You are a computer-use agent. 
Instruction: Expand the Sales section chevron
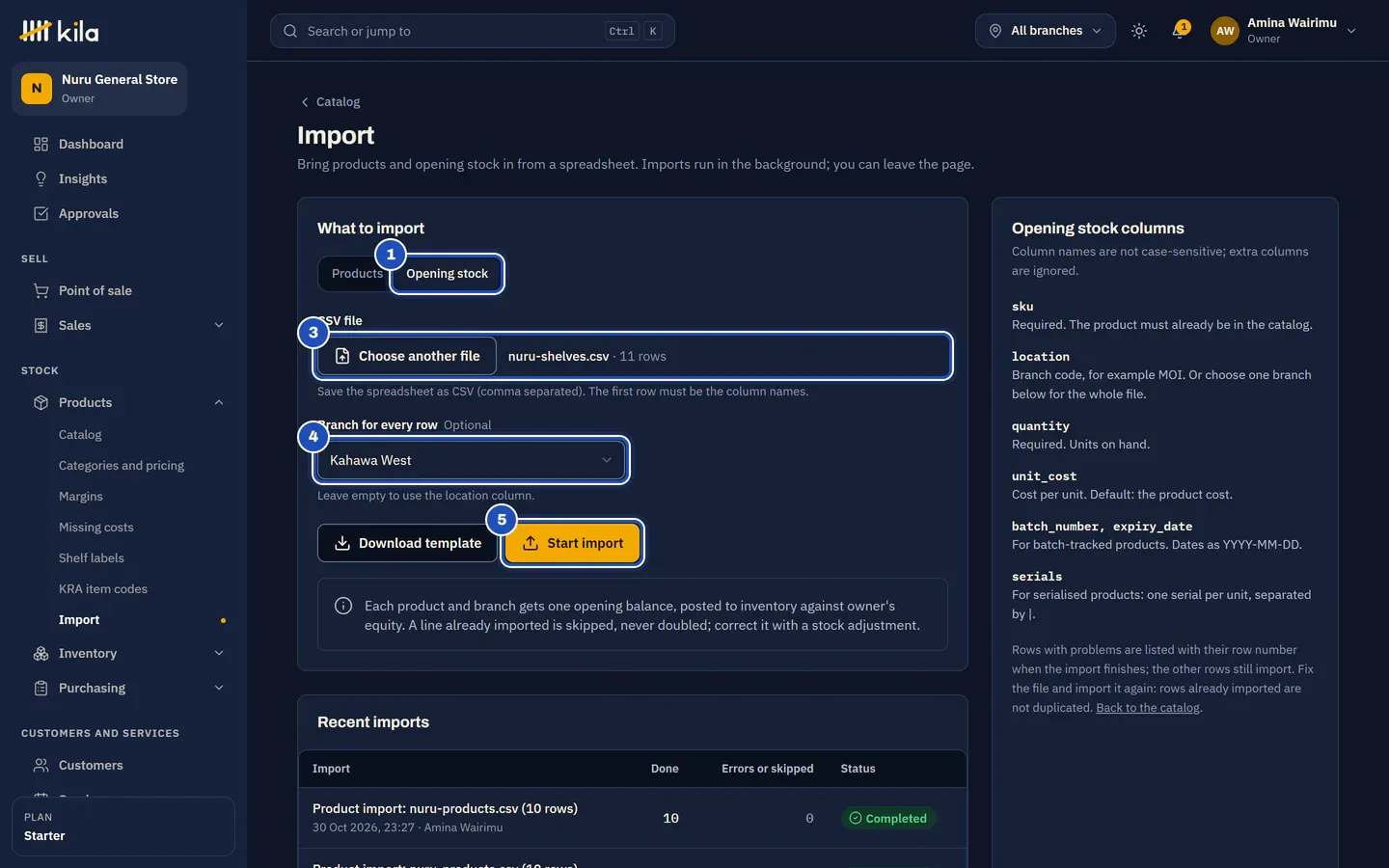[x=219, y=325]
